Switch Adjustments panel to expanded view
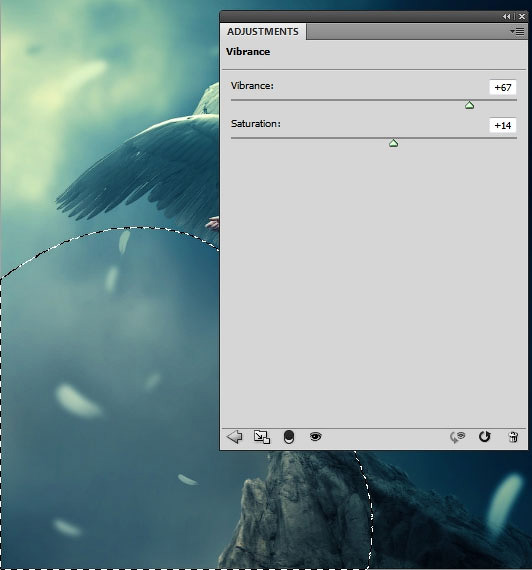Screen dimensions: 532x570 [262, 437]
